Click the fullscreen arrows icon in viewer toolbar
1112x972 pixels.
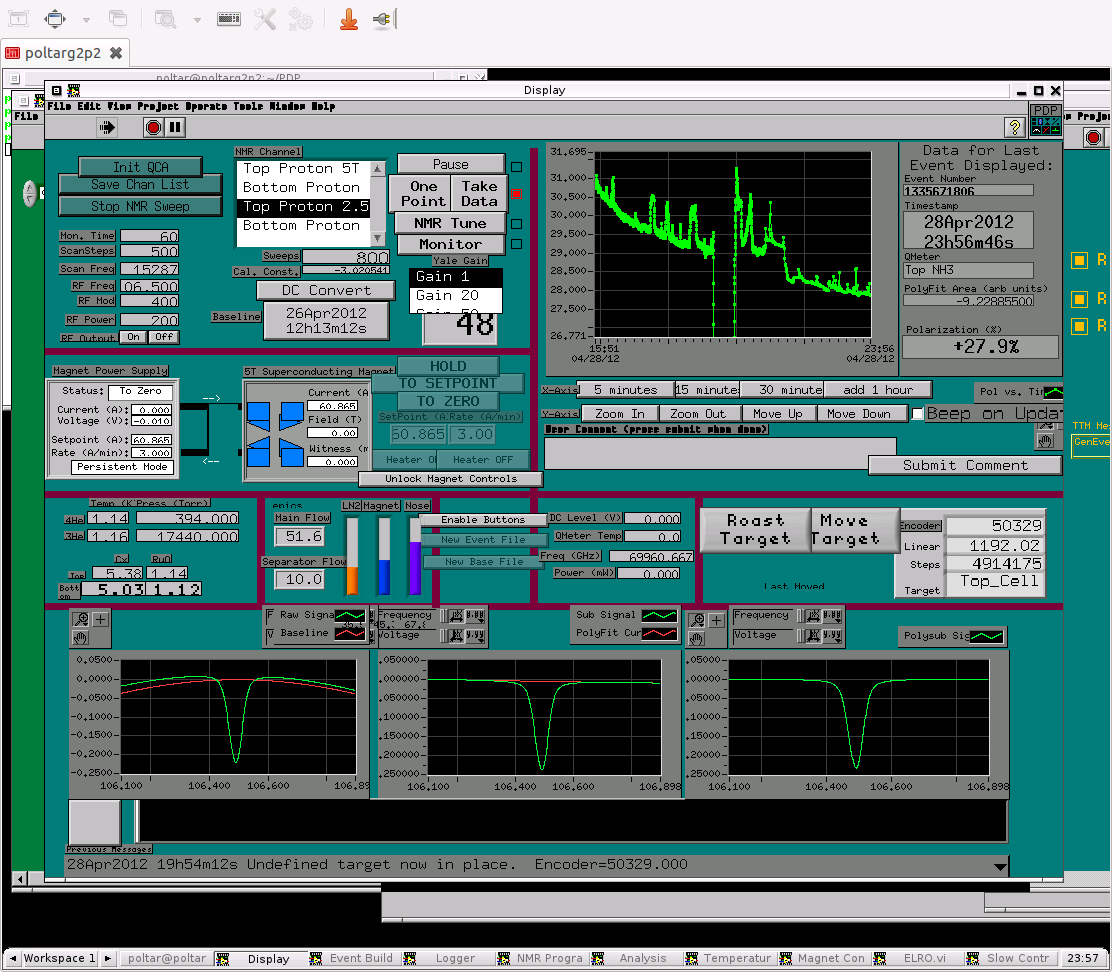point(55,19)
